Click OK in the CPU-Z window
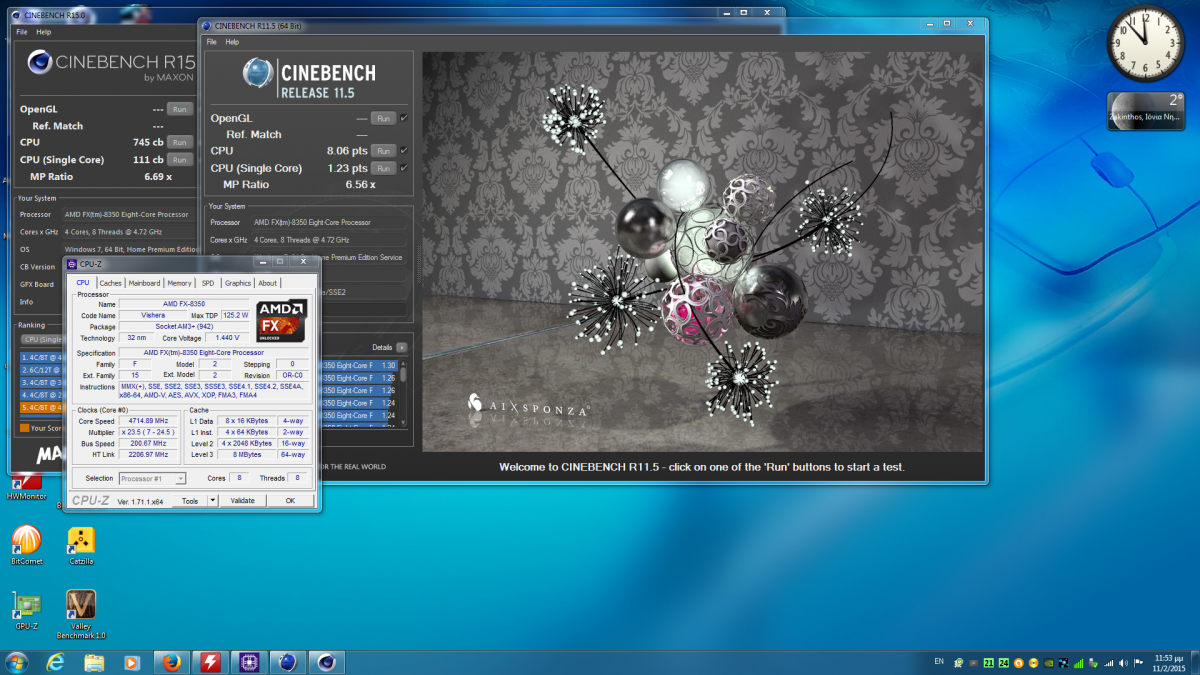The height and width of the screenshot is (675, 1200). pos(290,500)
